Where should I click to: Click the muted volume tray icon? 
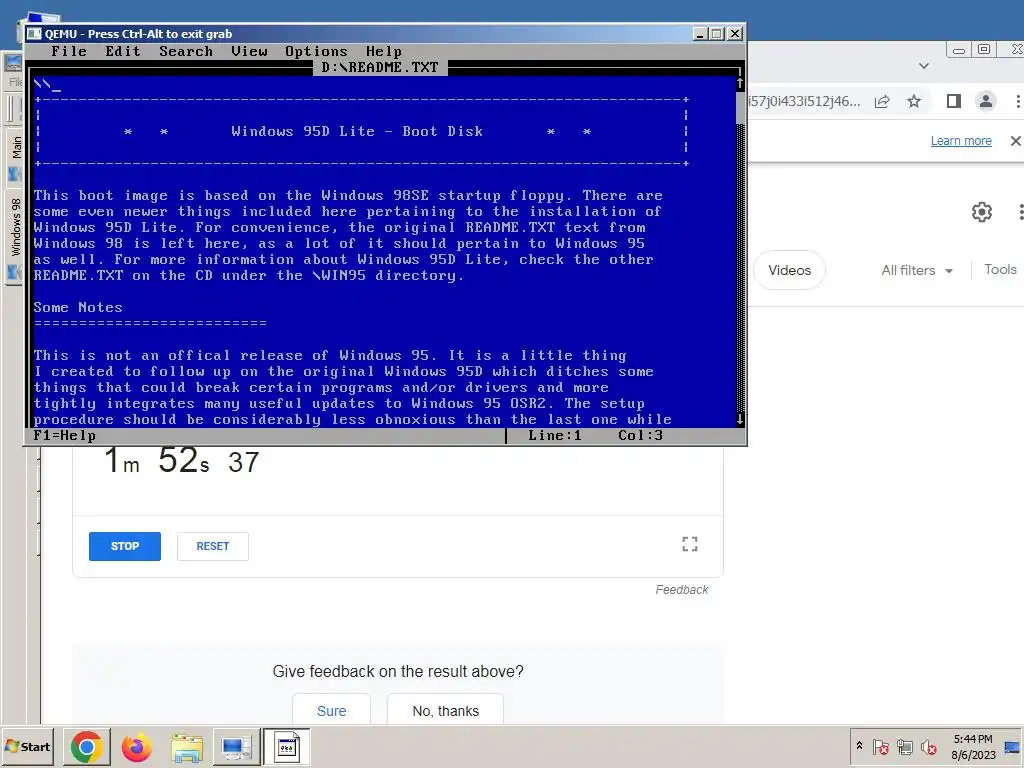coord(928,746)
